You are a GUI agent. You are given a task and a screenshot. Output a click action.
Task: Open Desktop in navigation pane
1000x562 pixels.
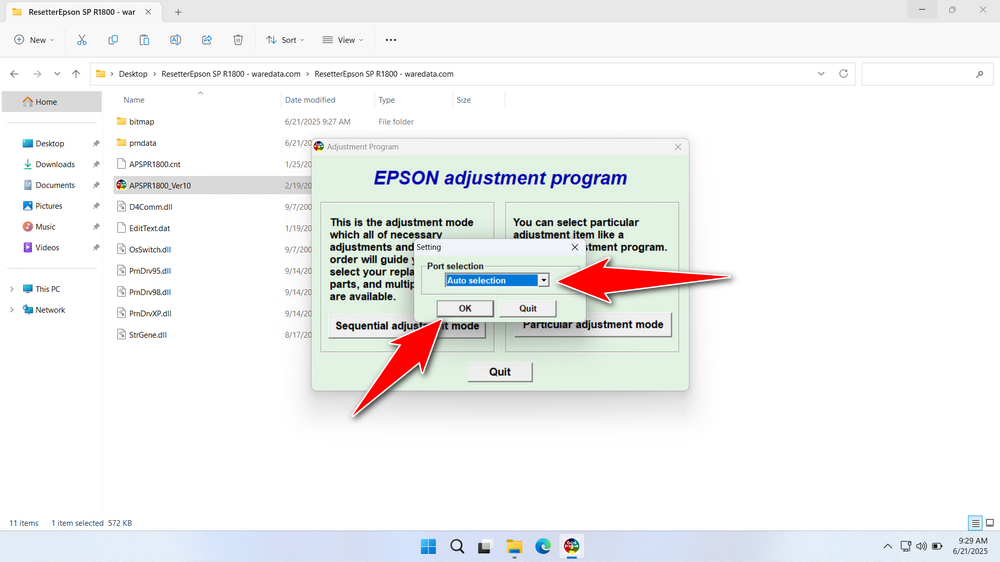[52, 144]
